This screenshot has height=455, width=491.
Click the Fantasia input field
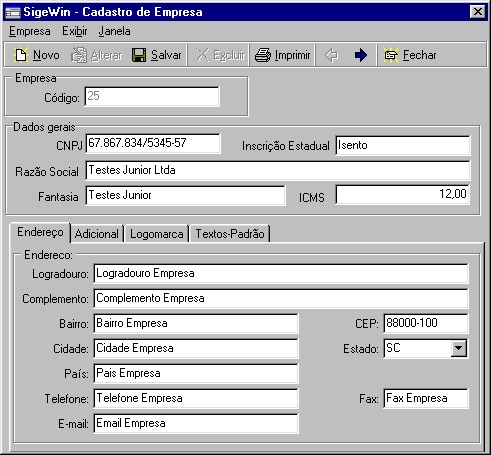coord(185,196)
